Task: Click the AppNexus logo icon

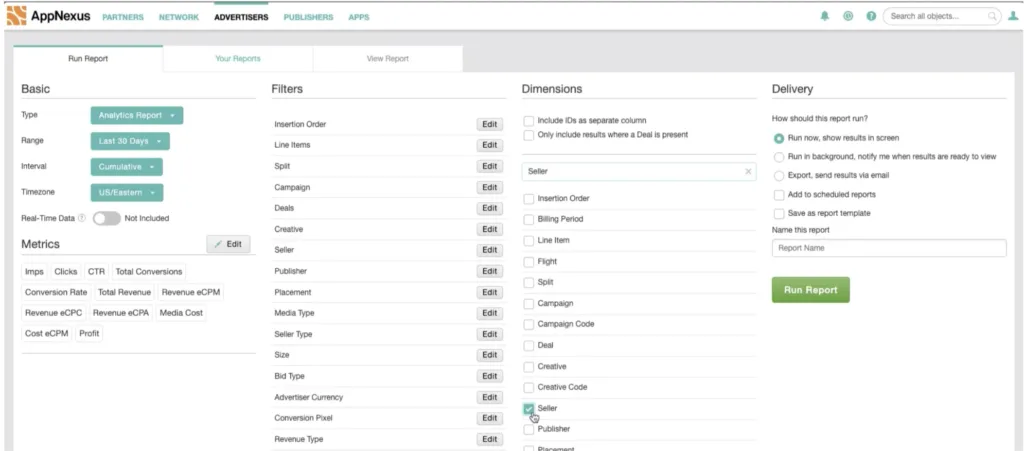Action: tap(16, 16)
